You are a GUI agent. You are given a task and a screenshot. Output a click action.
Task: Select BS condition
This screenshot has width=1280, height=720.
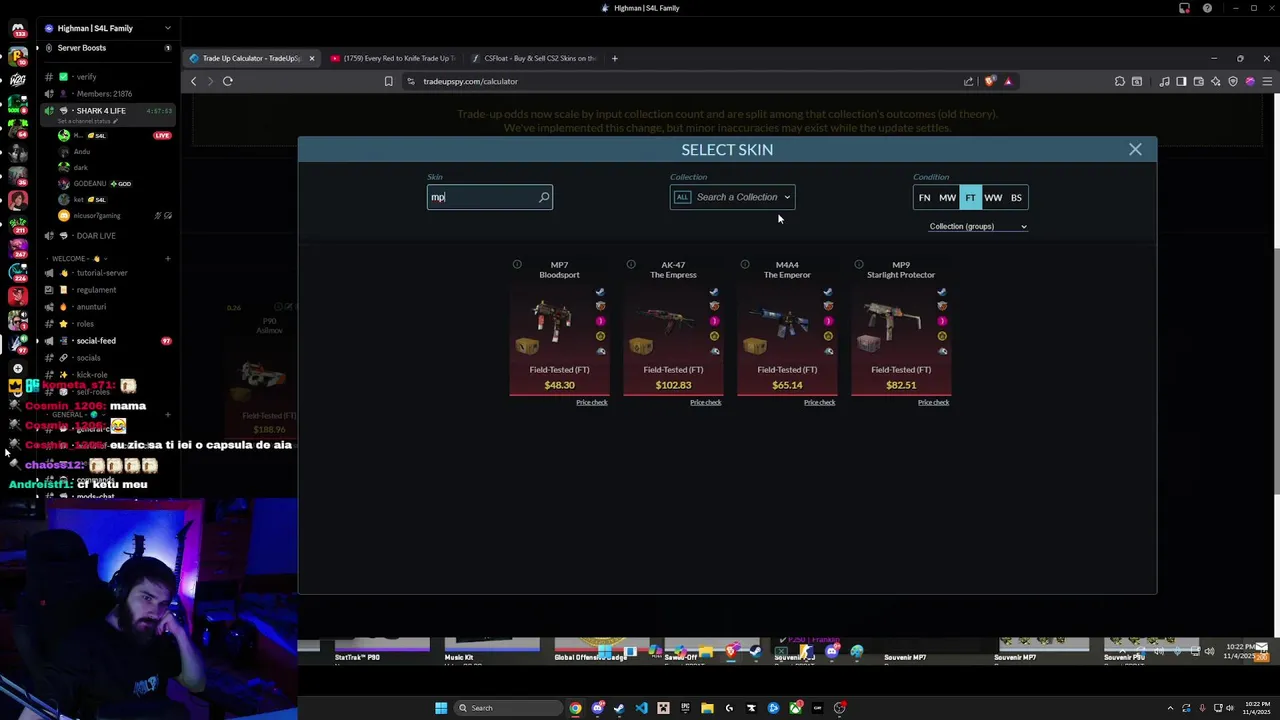[1016, 198]
